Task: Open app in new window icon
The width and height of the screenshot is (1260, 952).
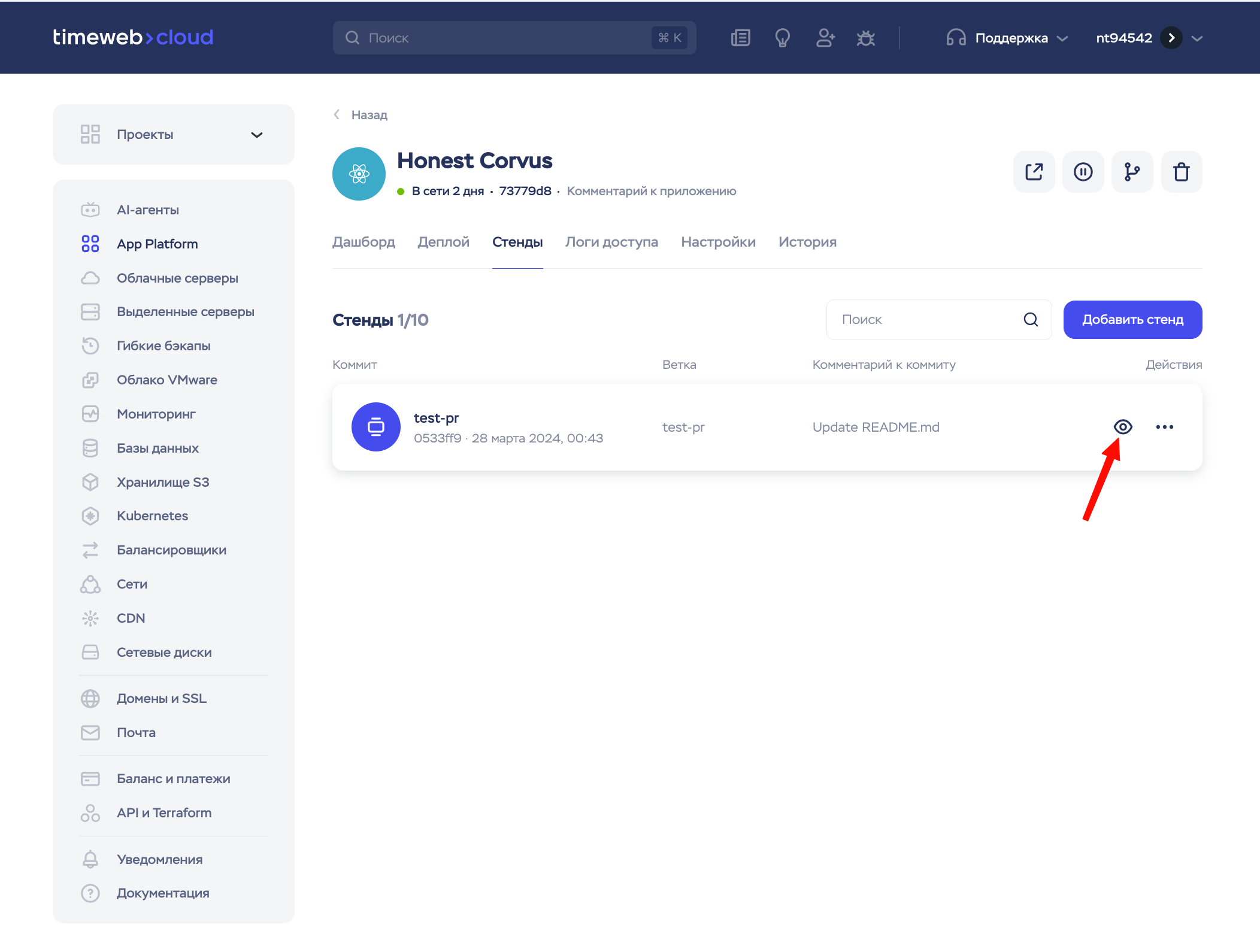Action: 1034,172
